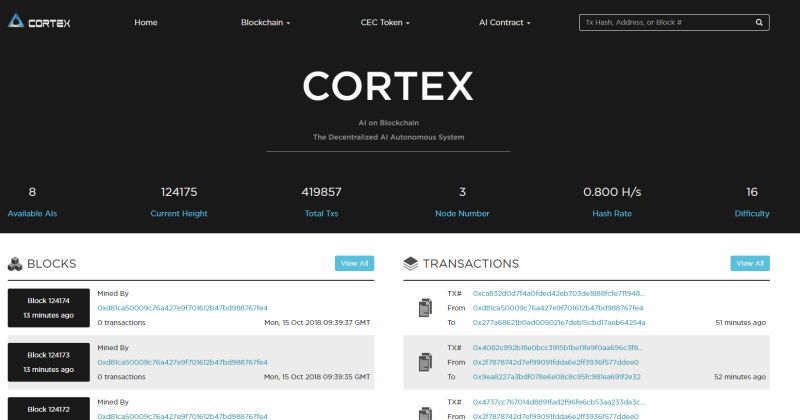Click '0 transactions' under Block 124173
Viewport: 800px width, 420px height.
coord(121,377)
